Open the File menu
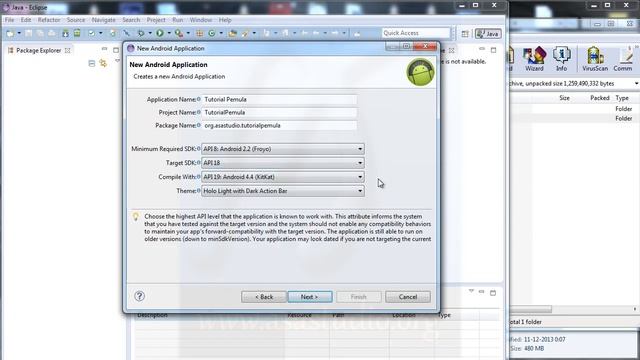The height and width of the screenshot is (360, 640). pos(9,20)
